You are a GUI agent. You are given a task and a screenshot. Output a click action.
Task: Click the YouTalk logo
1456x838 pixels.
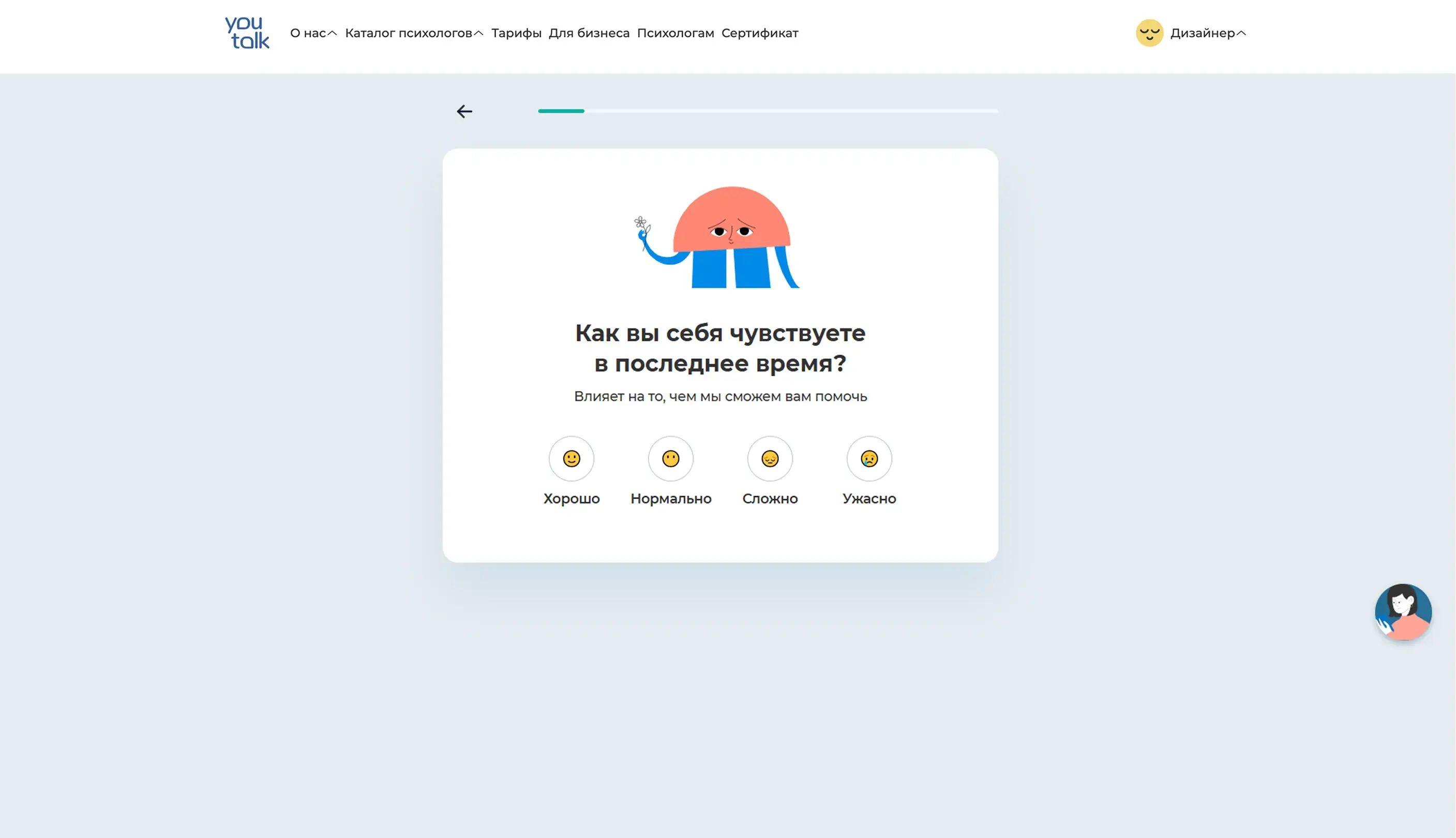247,33
